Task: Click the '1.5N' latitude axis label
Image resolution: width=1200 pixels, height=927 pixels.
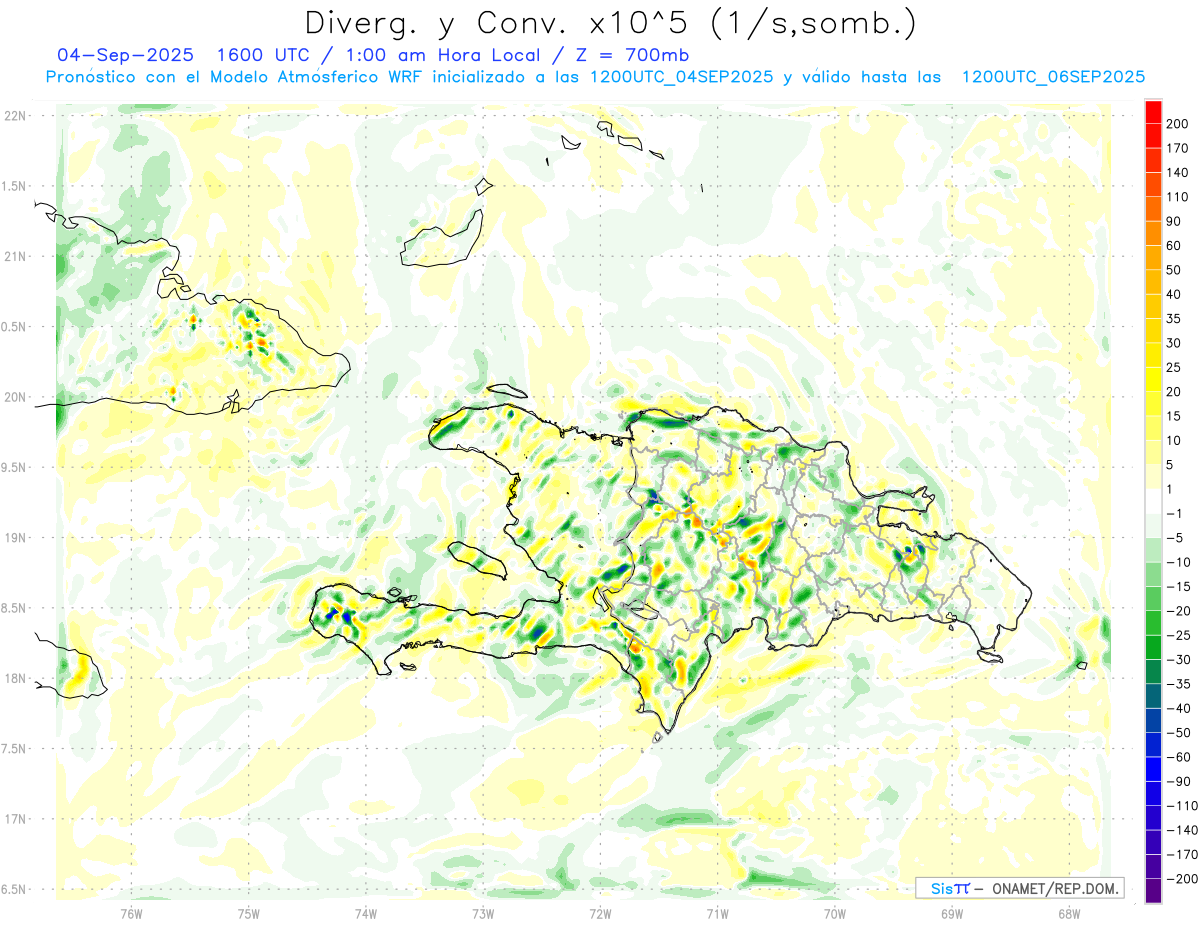Action: (x=13, y=186)
